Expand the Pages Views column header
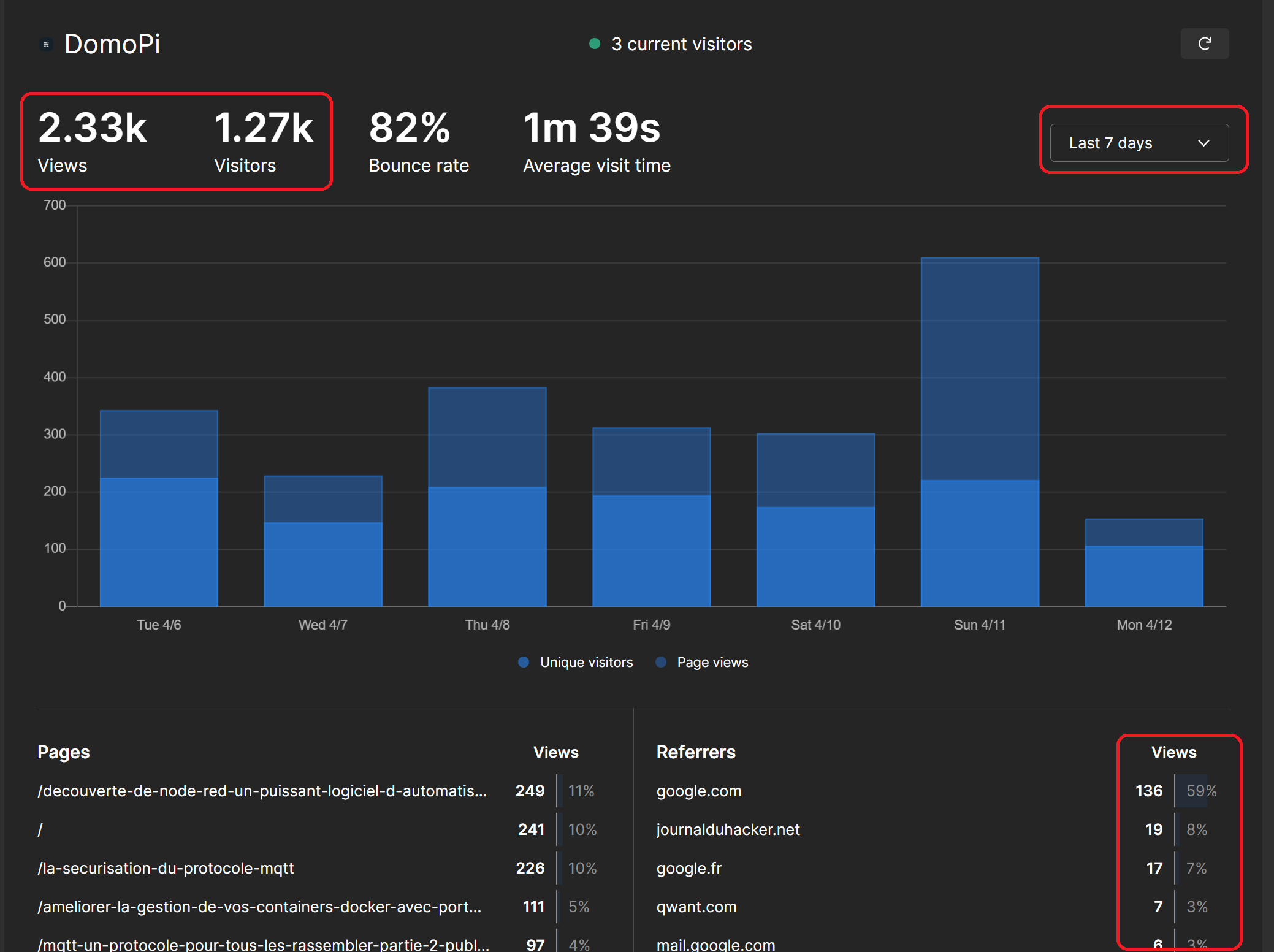The width and height of the screenshot is (1274, 952). click(555, 752)
